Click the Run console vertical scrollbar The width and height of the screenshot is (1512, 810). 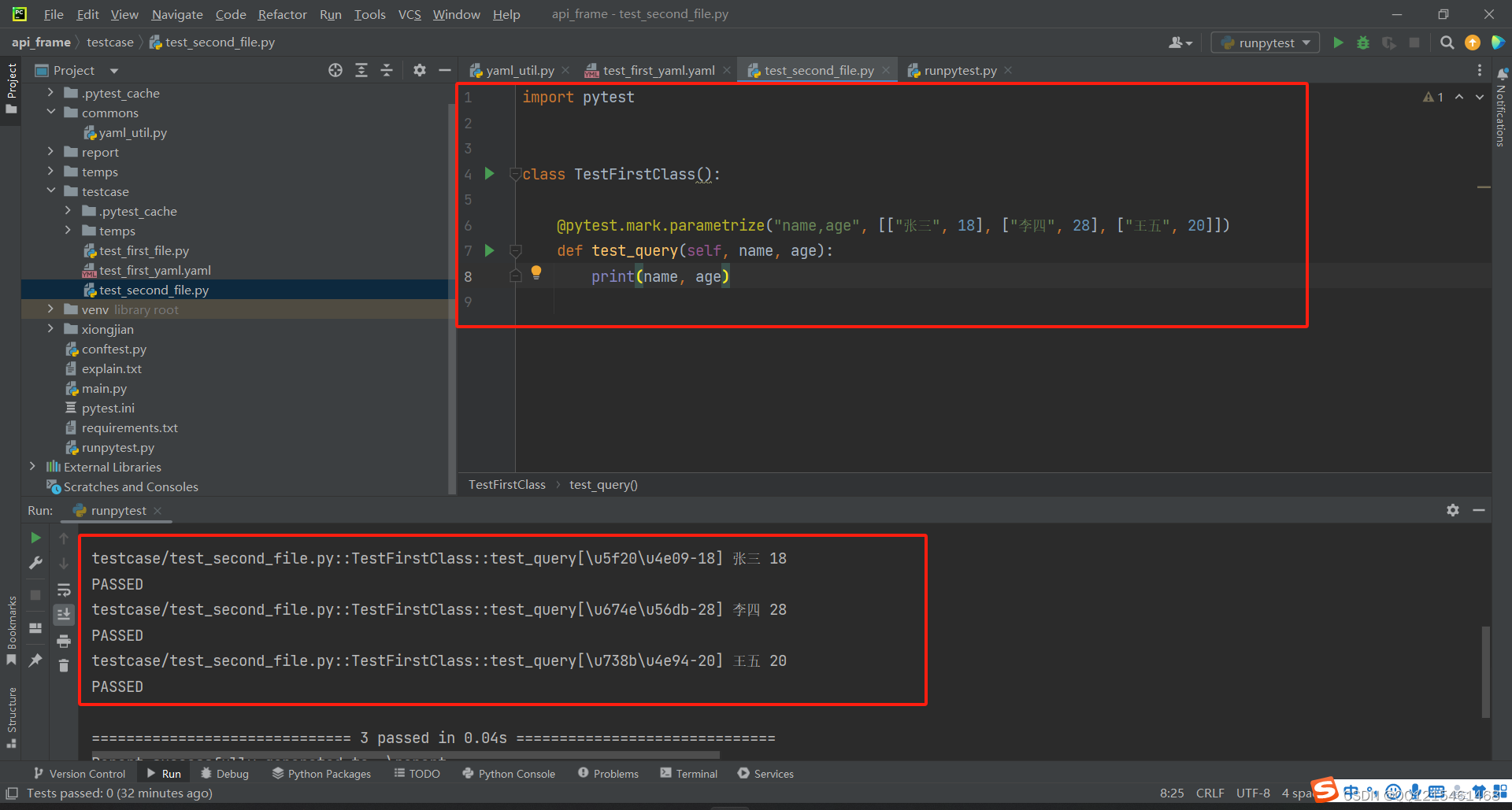pyautogui.click(x=1486, y=671)
